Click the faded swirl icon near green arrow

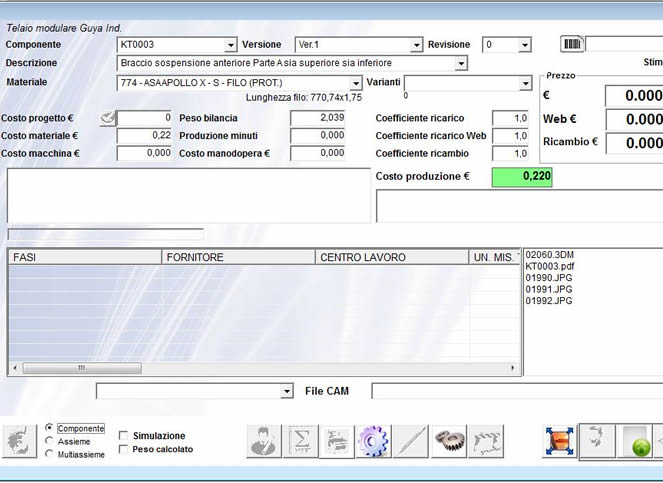(x=597, y=441)
